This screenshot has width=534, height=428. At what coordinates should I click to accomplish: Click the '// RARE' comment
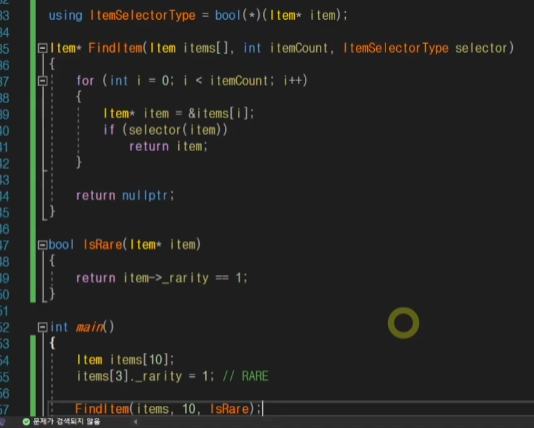[245, 376]
